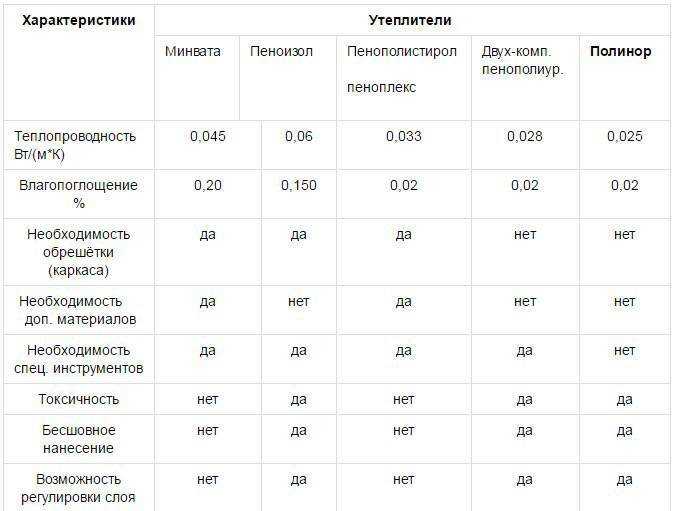Select the Пеноизол column heading

click(x=281, y=51)
